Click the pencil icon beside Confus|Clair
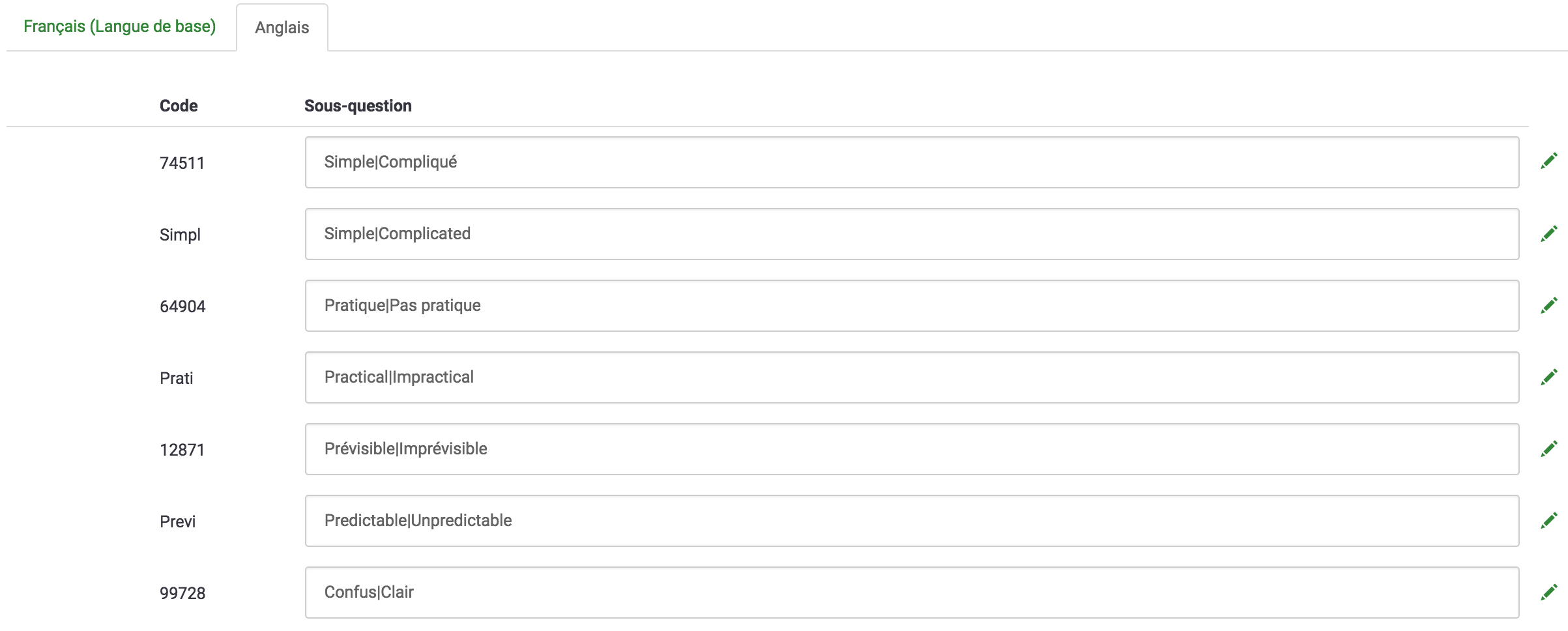 [1549, 592]
